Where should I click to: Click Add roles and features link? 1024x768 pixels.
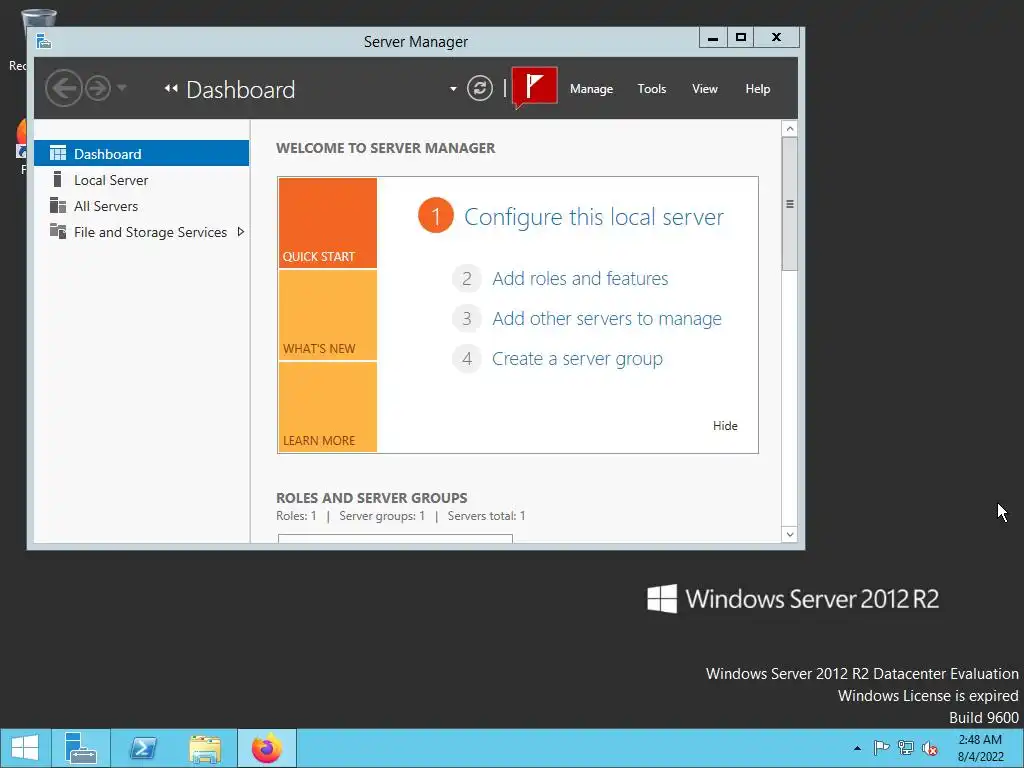[580, 279]
